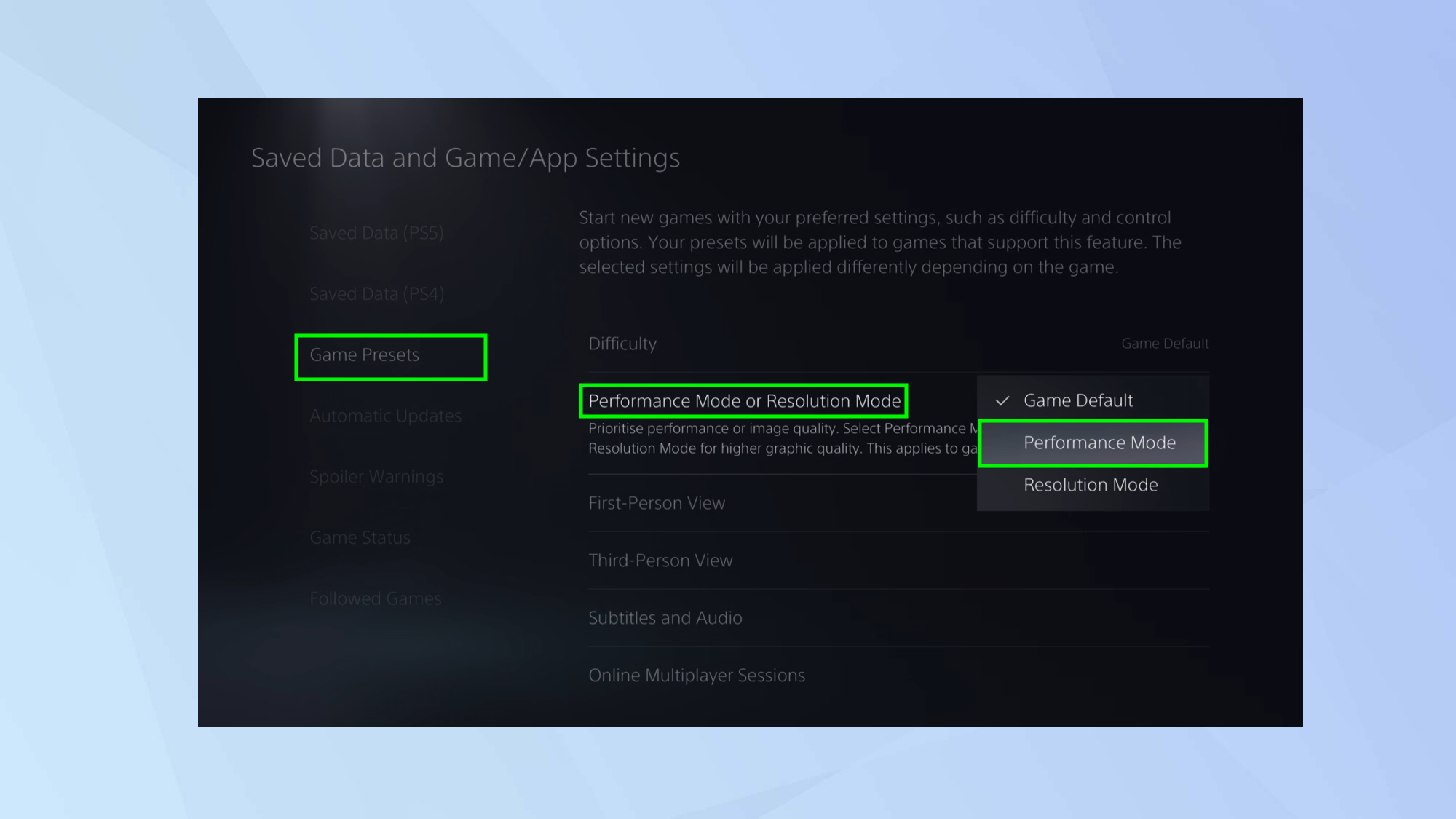The image size is (1456, 819).
Task: Open Spoiler Warnings settings
Action: pos(376,477)
